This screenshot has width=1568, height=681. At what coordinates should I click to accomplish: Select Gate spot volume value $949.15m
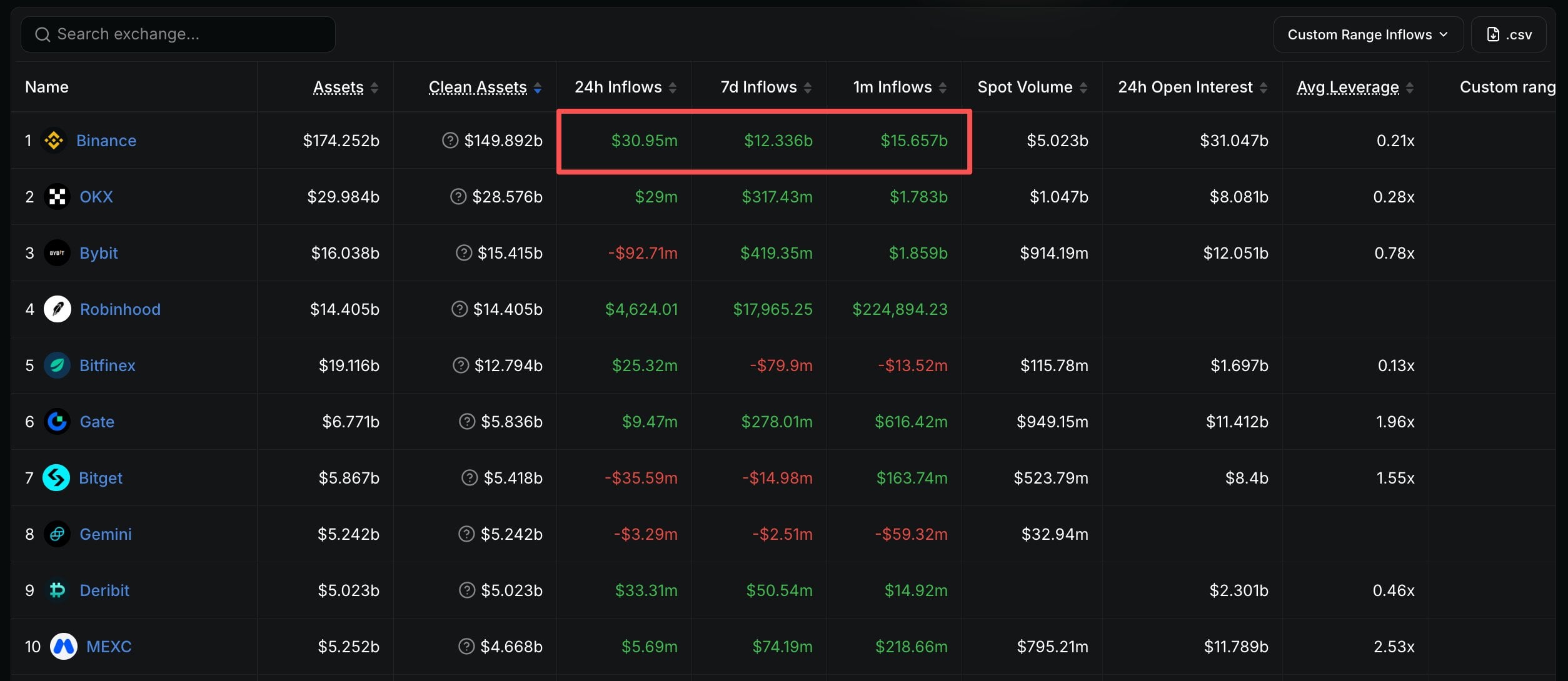tap(1053, 422)
